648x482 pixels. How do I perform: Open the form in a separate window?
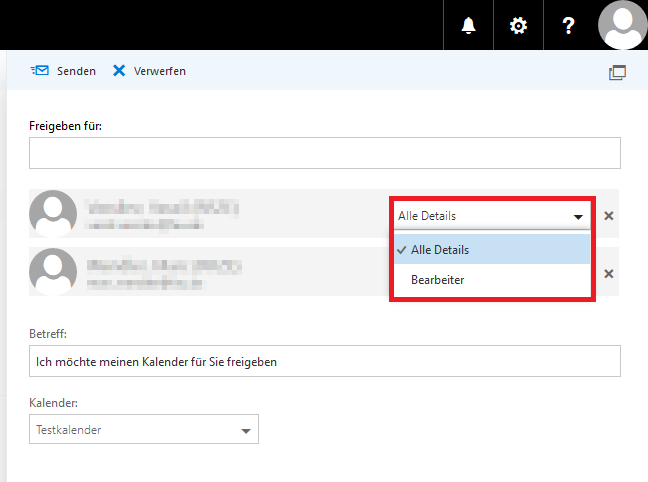point(617,72)
